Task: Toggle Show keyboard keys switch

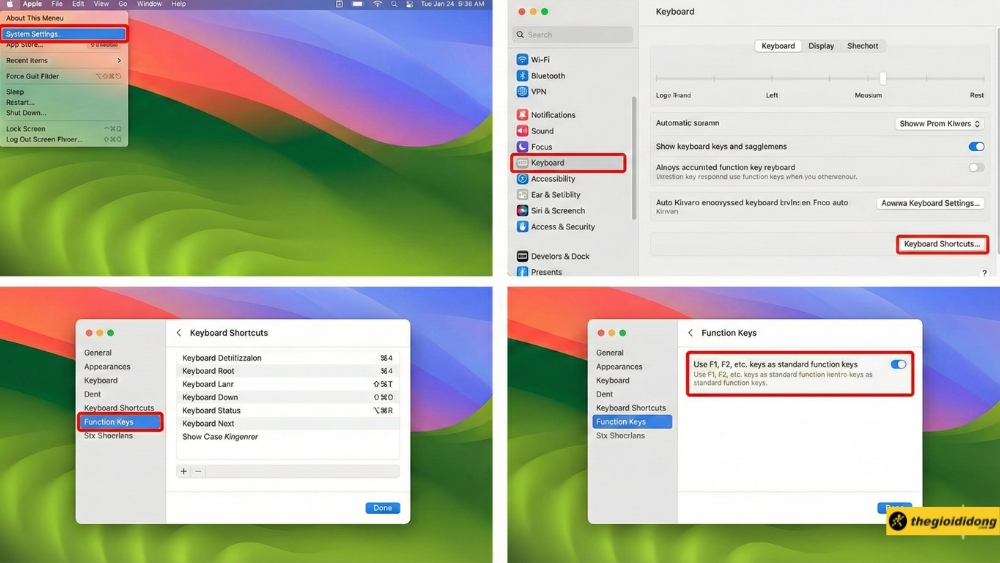Action: click(x=976, y=147)
